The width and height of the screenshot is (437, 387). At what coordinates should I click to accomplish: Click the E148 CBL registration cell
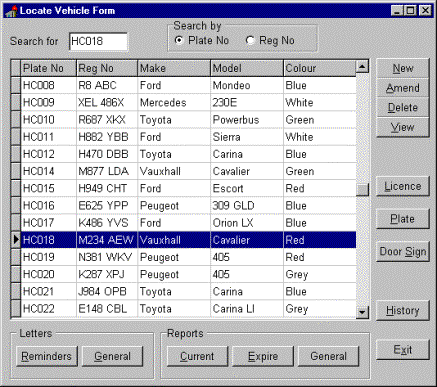point(107,309)
